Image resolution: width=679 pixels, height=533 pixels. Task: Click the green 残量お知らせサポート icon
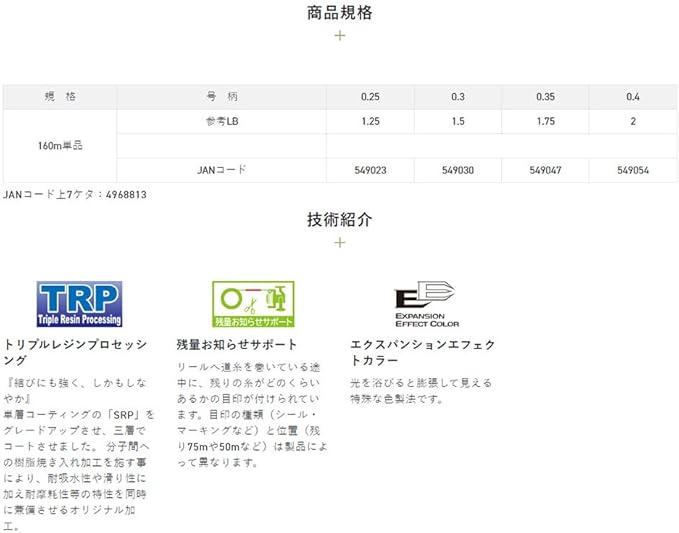coord(253,304)
